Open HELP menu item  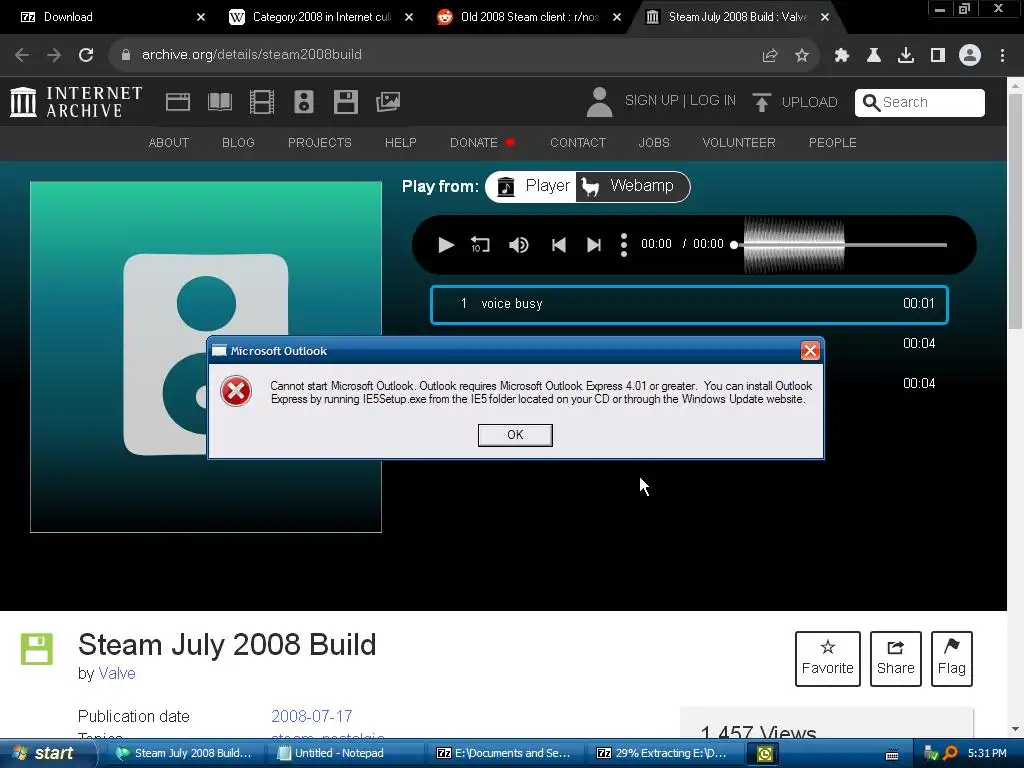[400, 142]
